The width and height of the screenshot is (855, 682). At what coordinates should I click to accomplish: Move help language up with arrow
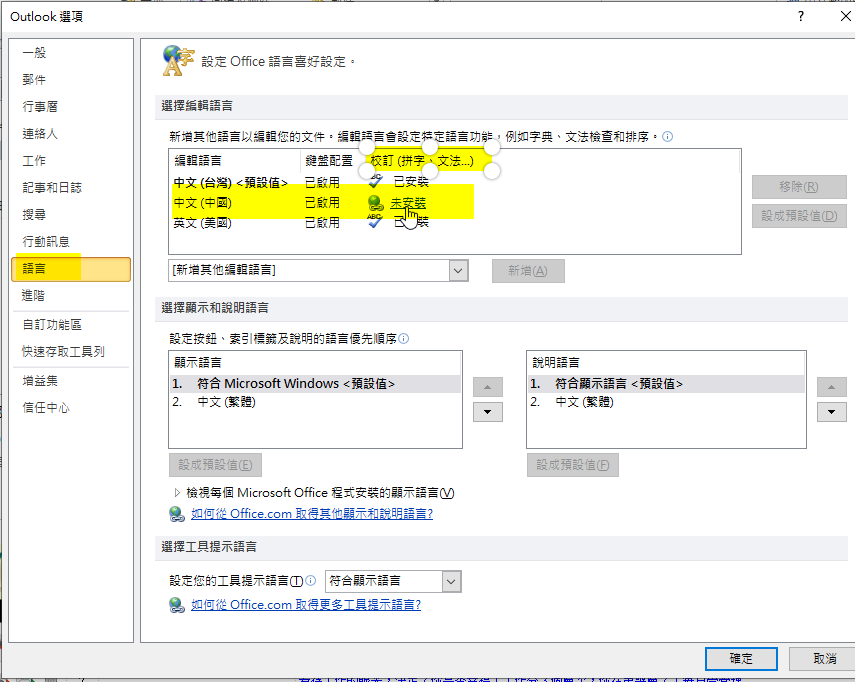pos(831,387)
